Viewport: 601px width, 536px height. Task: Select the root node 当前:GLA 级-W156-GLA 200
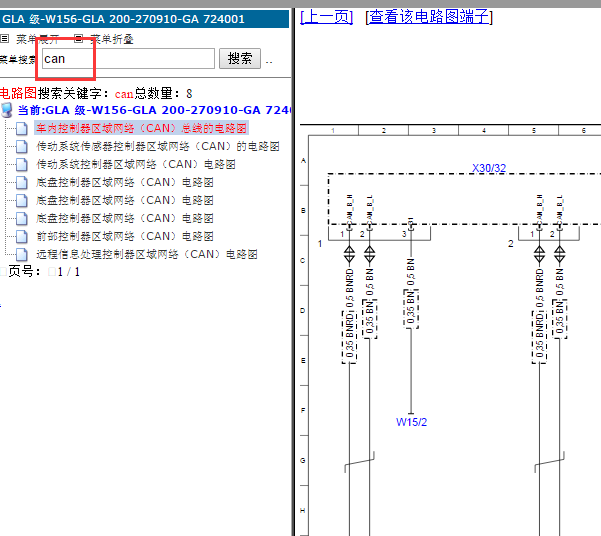coord(154,110)
